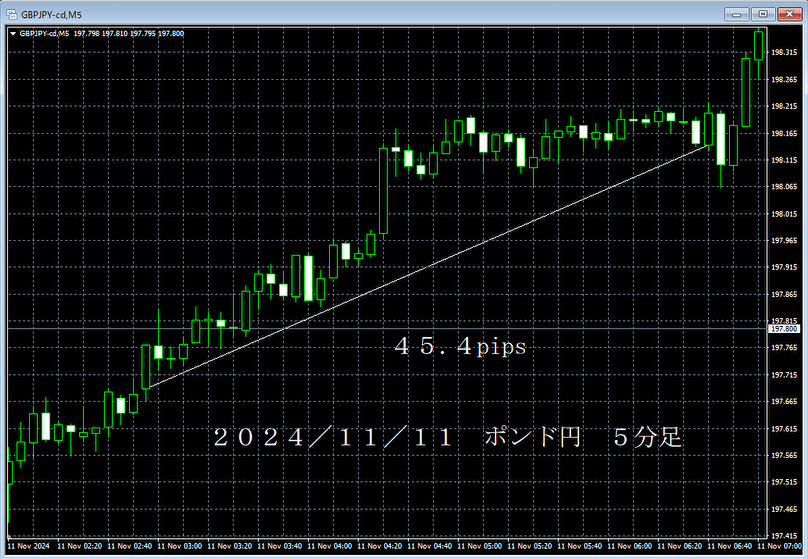Image resolution: width=808 pixels, height=559 pixels.
Task: Click the small triangle beside GBPJPY-cd,M5 chart label
Action: pos(12,33)
